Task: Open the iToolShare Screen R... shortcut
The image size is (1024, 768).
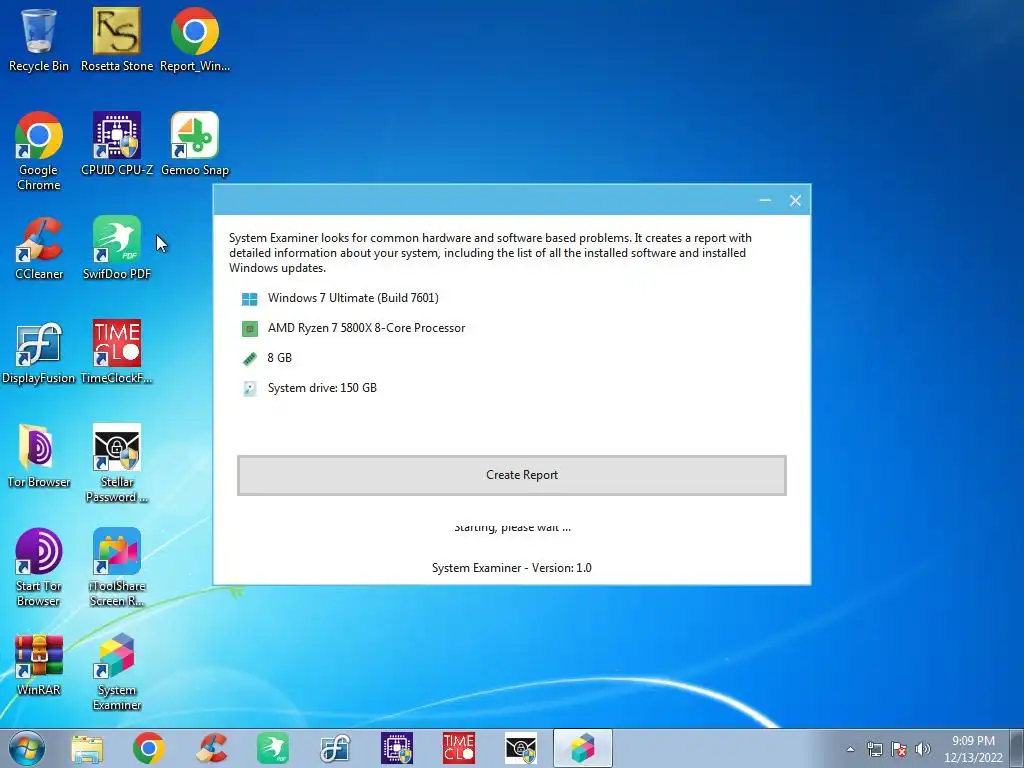Action: pos(116,567)
